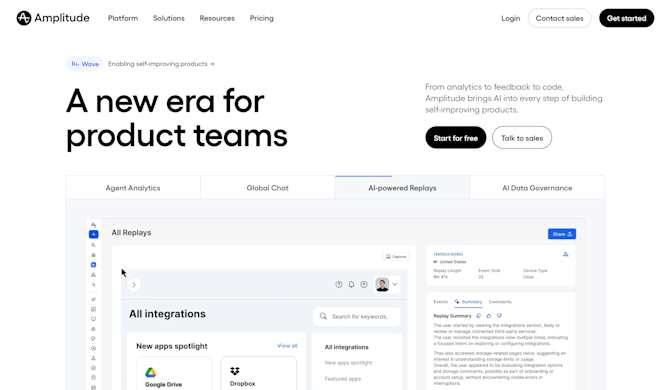The image size is (672, 390).
Task: Click the blue replay session ID link
Action: pyautogui.click(x=448, y=254)
